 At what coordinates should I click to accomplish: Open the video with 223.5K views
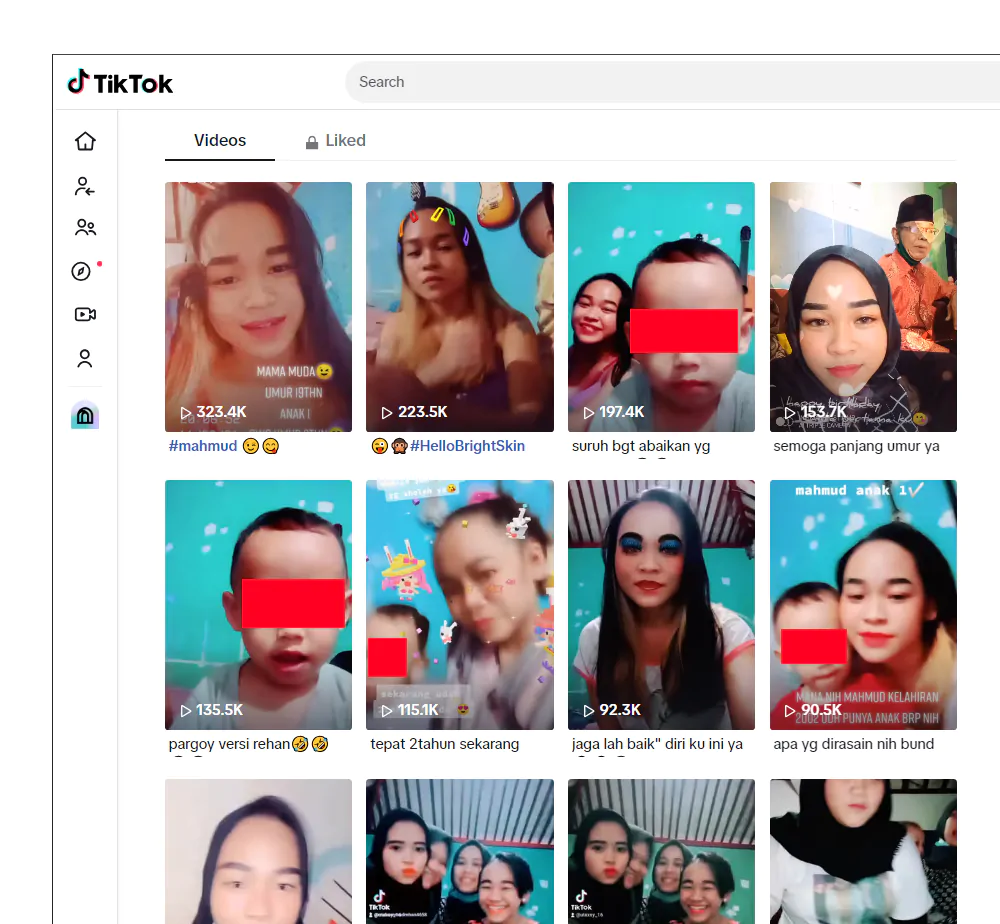point(460,307)
